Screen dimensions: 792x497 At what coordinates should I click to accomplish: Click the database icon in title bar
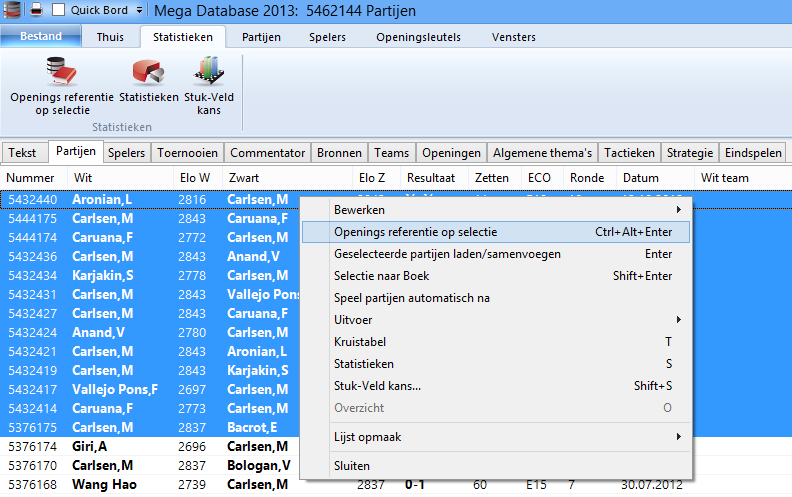tap(12, 10)
